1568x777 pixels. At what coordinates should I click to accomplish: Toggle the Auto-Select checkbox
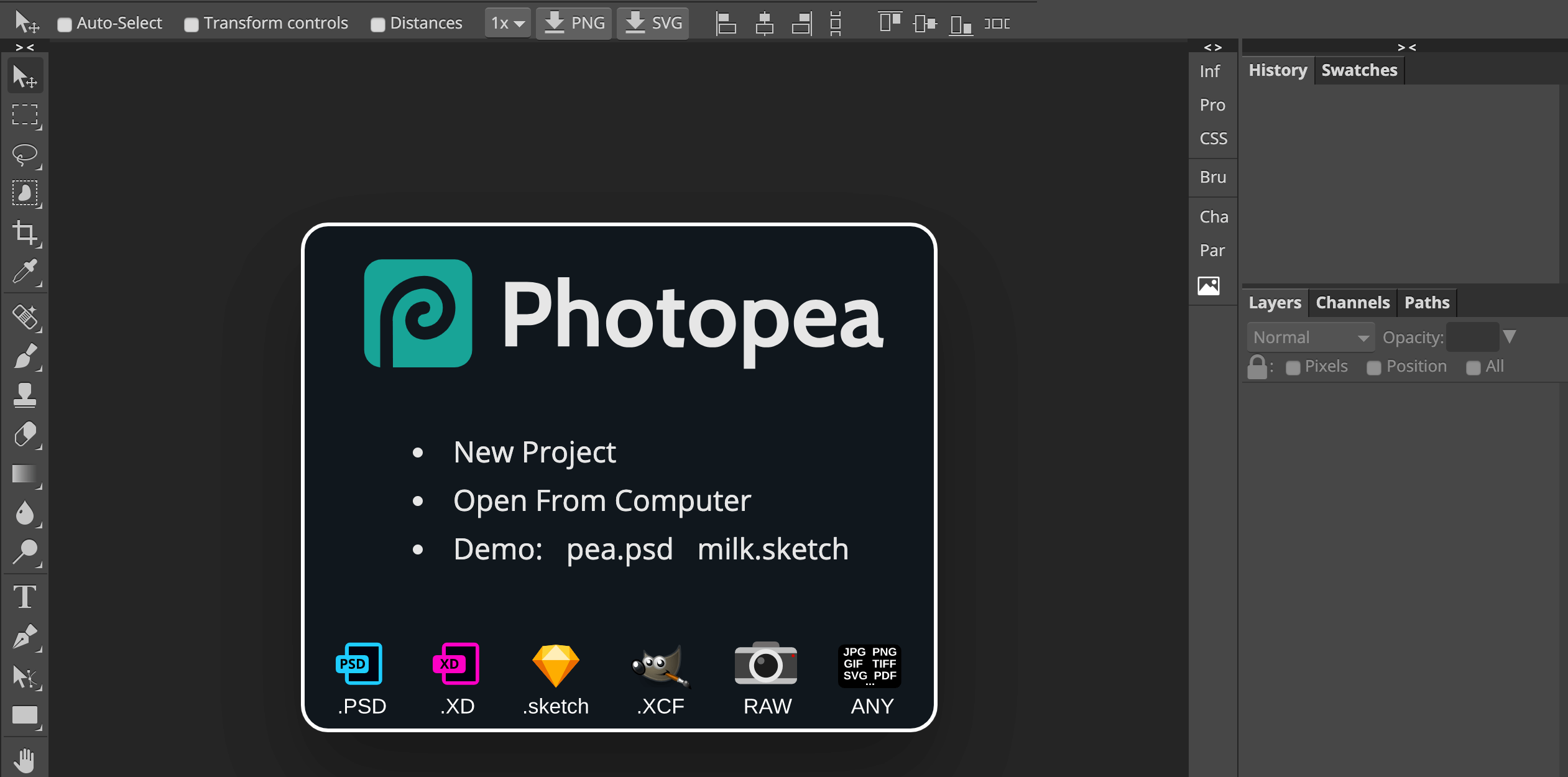click(67, 22)
